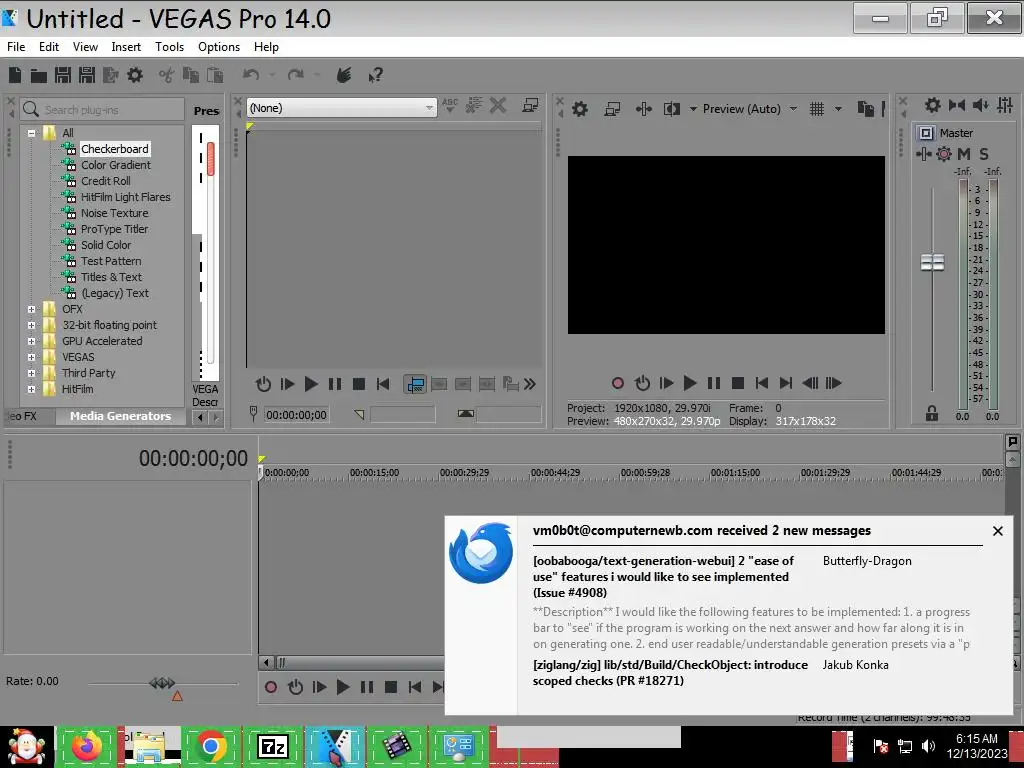Open the View menu

[x=86, y=47]
